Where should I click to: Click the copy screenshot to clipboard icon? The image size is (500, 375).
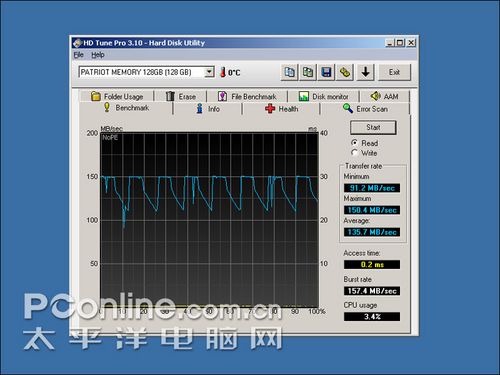click(x=308, y=72)
